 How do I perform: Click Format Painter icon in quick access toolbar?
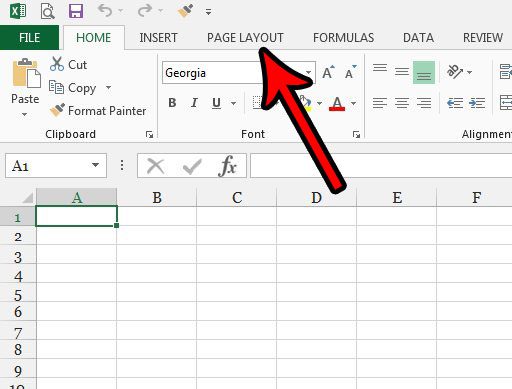click(186, 11)
